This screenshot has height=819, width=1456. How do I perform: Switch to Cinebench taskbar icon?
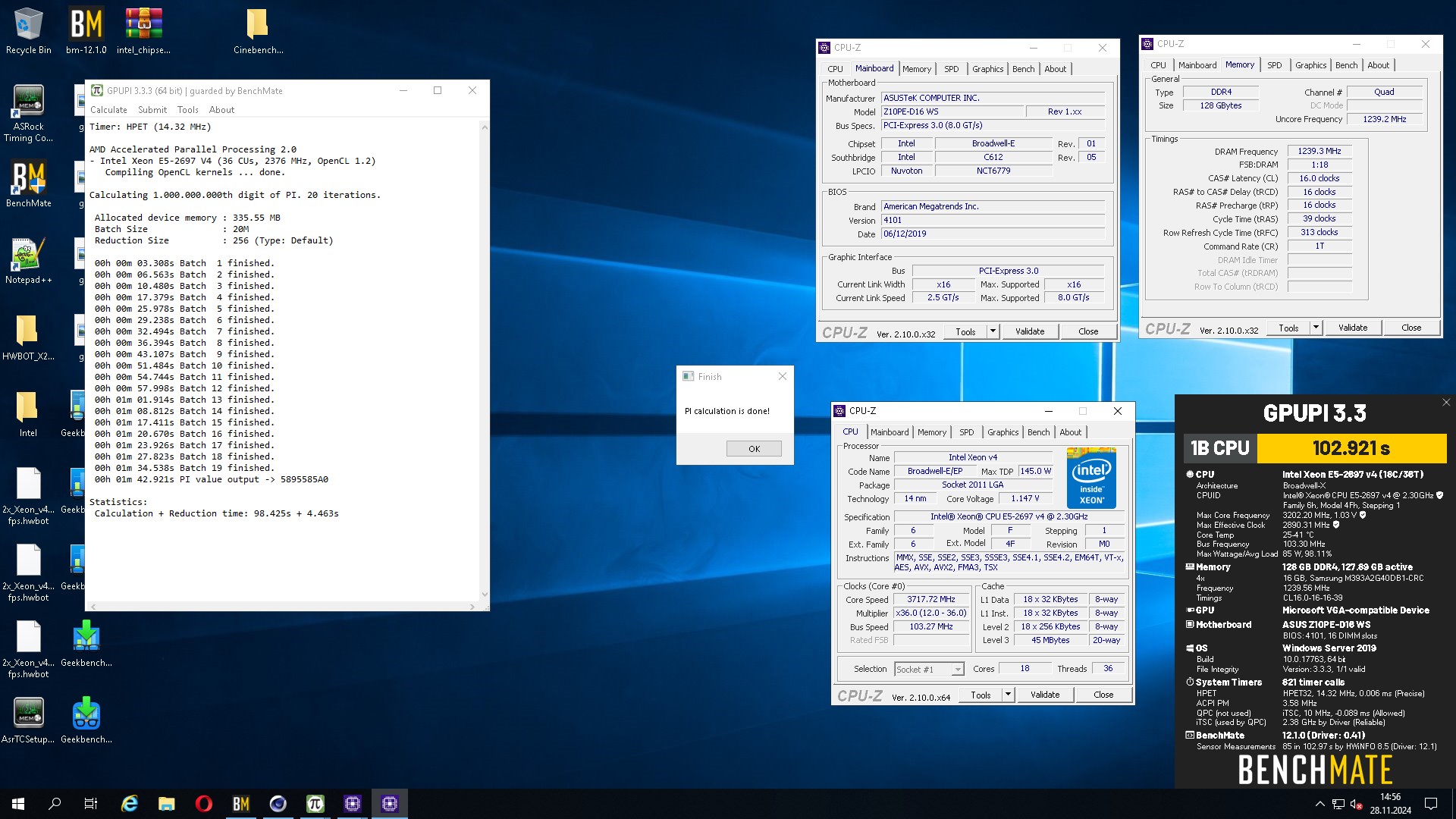[x=278, y=804]
